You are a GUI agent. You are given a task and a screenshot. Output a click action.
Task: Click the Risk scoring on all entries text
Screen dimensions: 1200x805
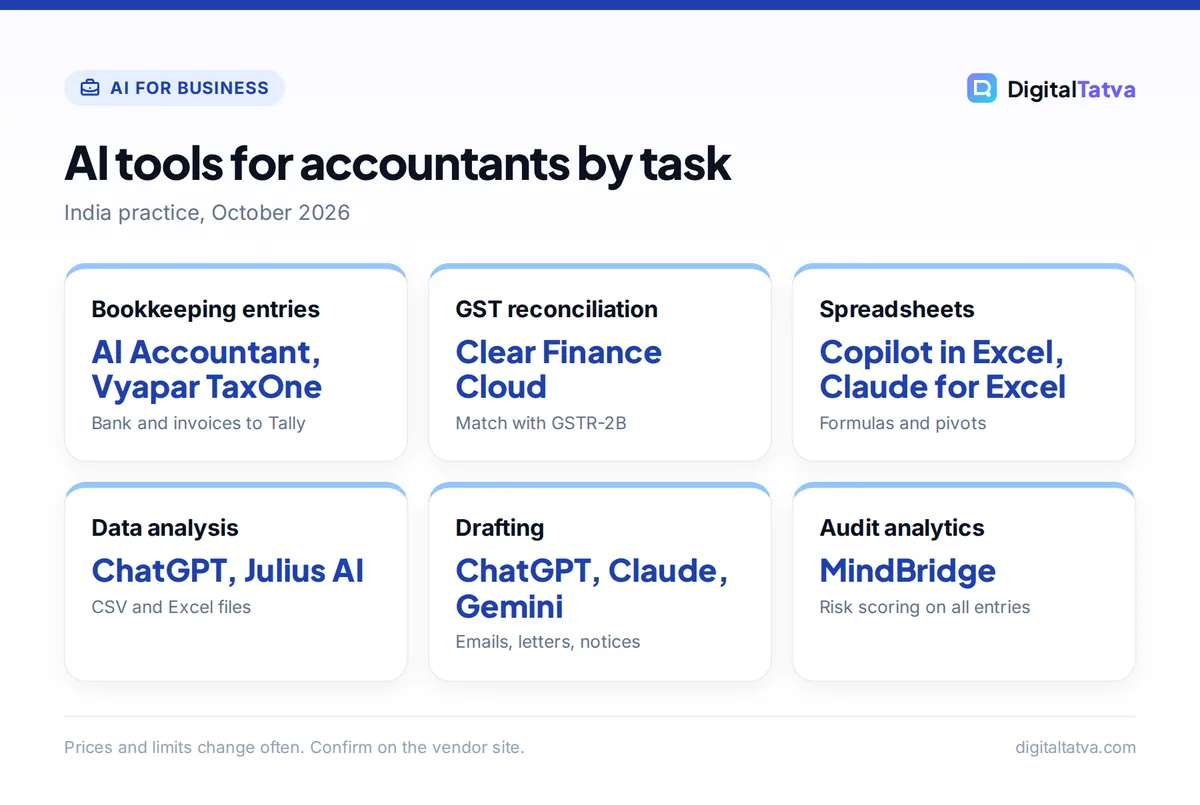click(x=925, y=607)
